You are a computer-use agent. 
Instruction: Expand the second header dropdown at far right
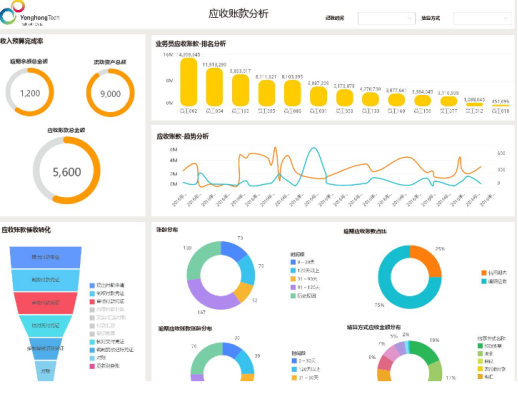482,18
